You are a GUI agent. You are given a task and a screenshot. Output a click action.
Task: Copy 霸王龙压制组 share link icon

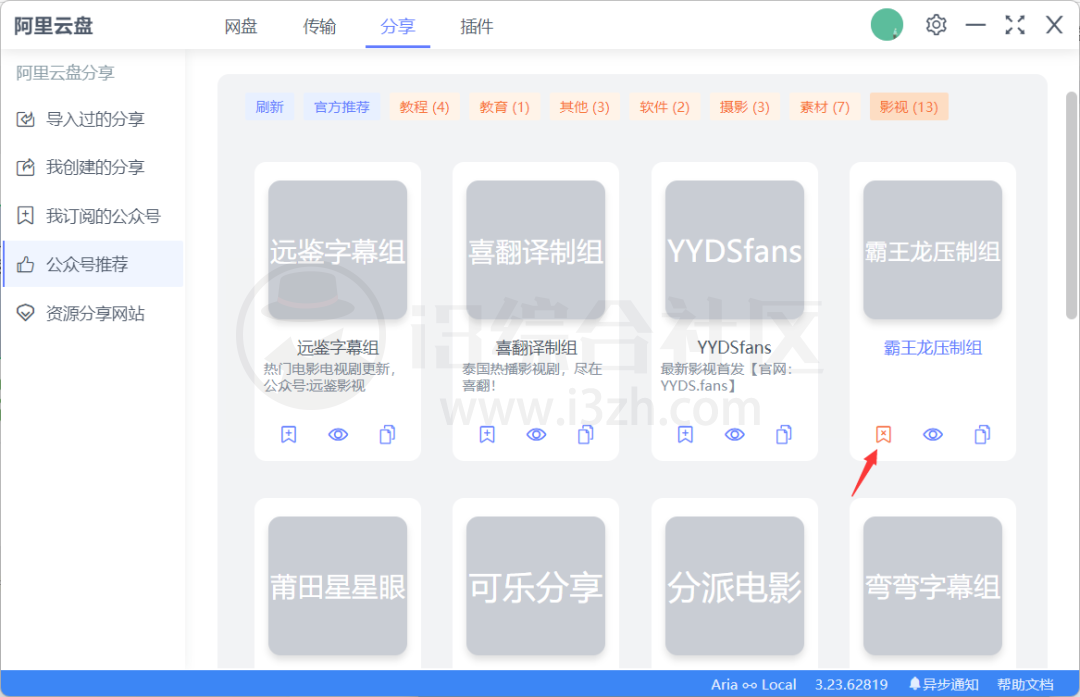point(982,435)
